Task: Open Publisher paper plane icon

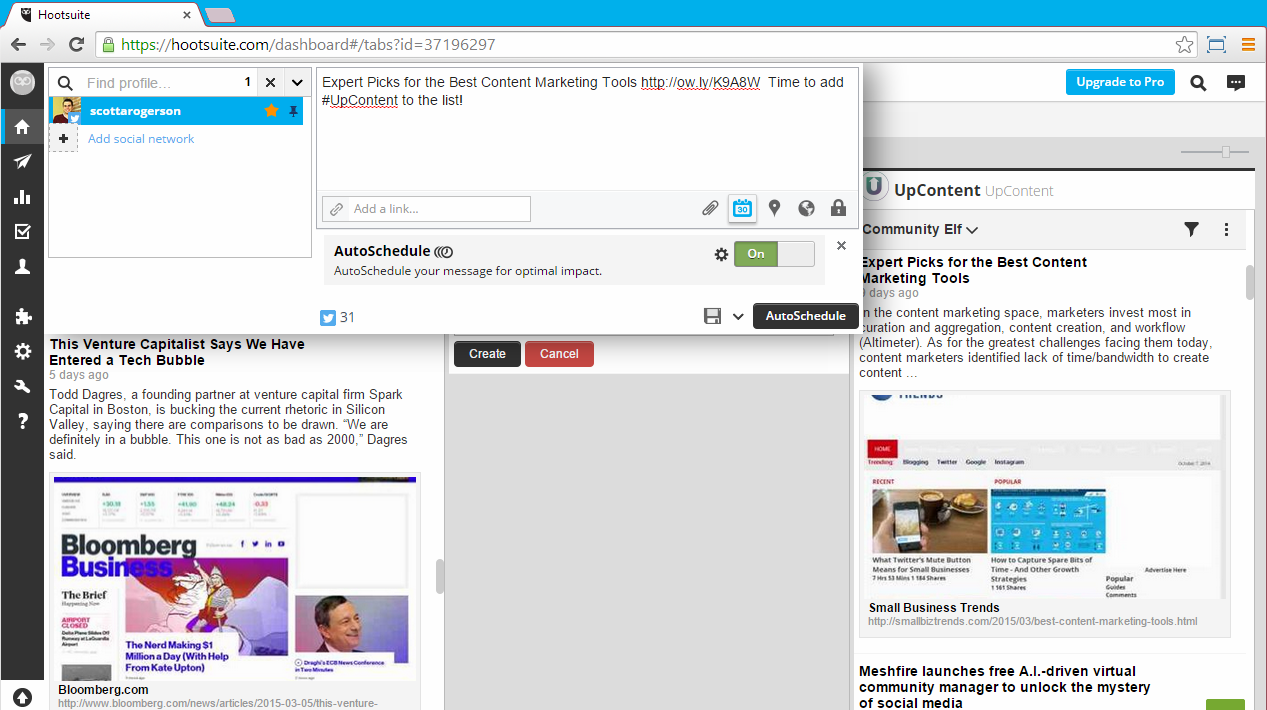Action: 22,162
